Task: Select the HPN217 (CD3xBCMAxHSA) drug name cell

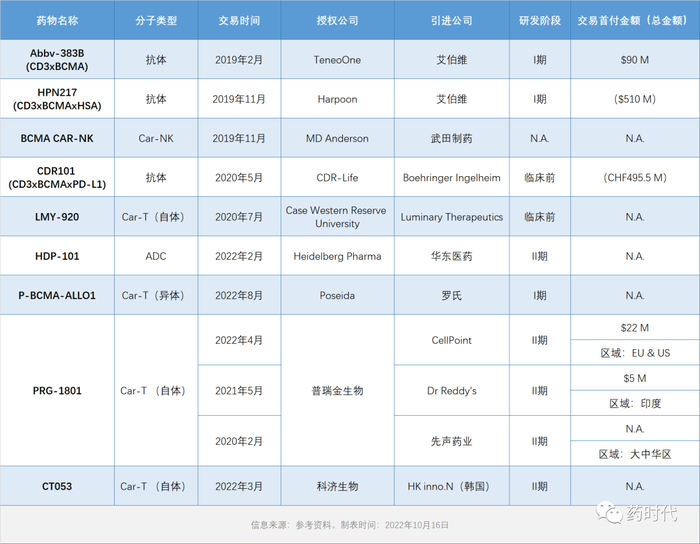Action: 57,99
